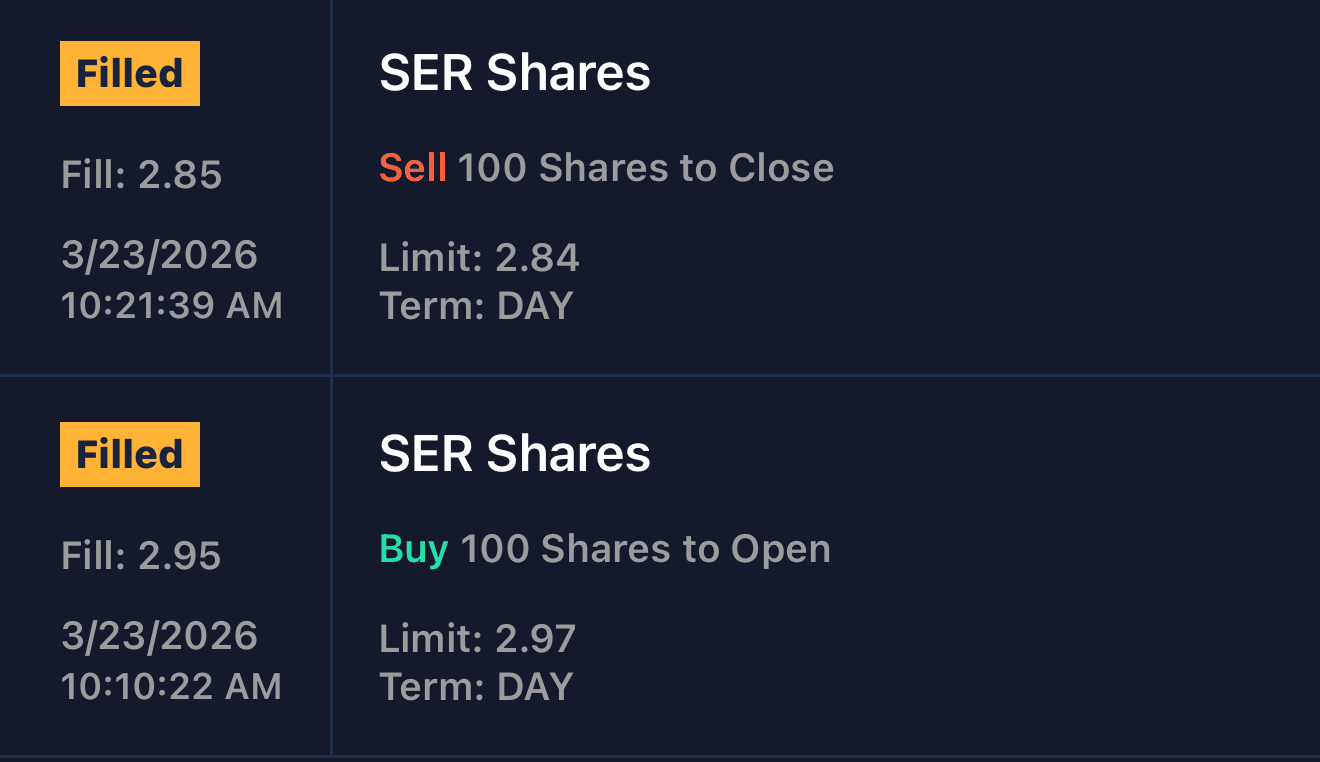The width and height of the screenshot is (1320, 762).
Task: Select the 10:21:39 AM timestamp
Action: click(172, 306)
